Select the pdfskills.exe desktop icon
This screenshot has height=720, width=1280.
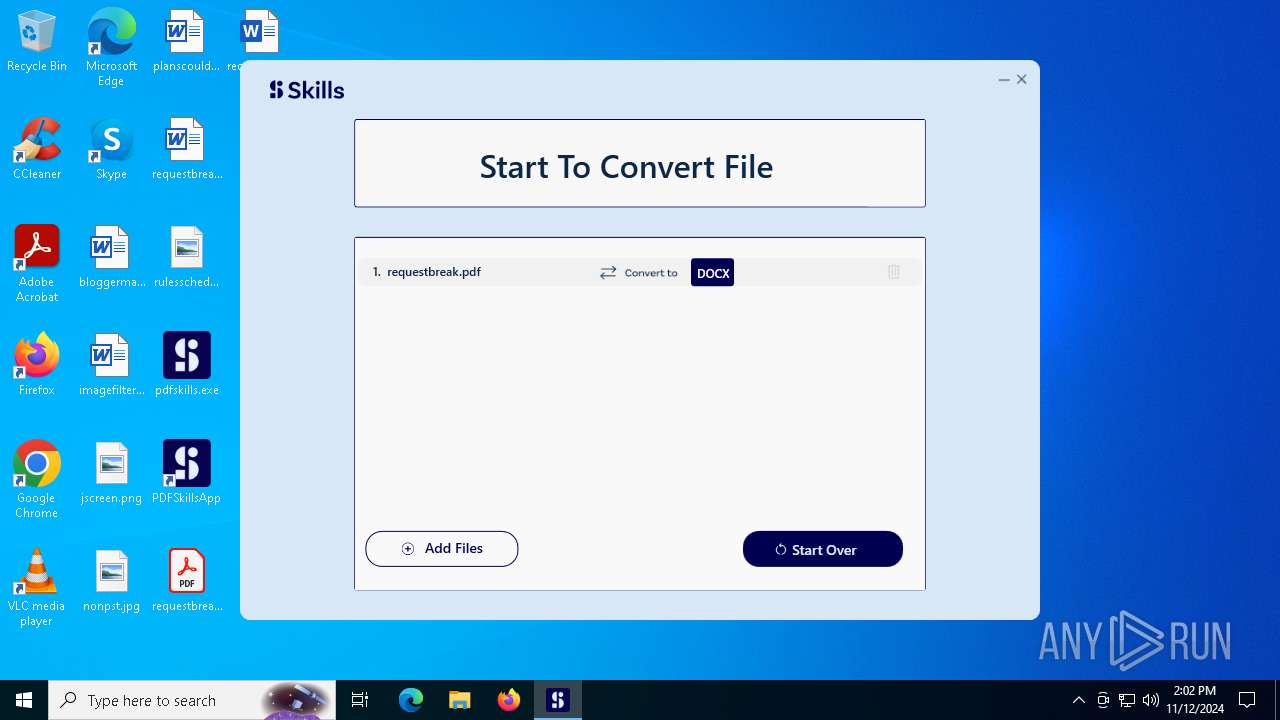click(x=186, y=366)
